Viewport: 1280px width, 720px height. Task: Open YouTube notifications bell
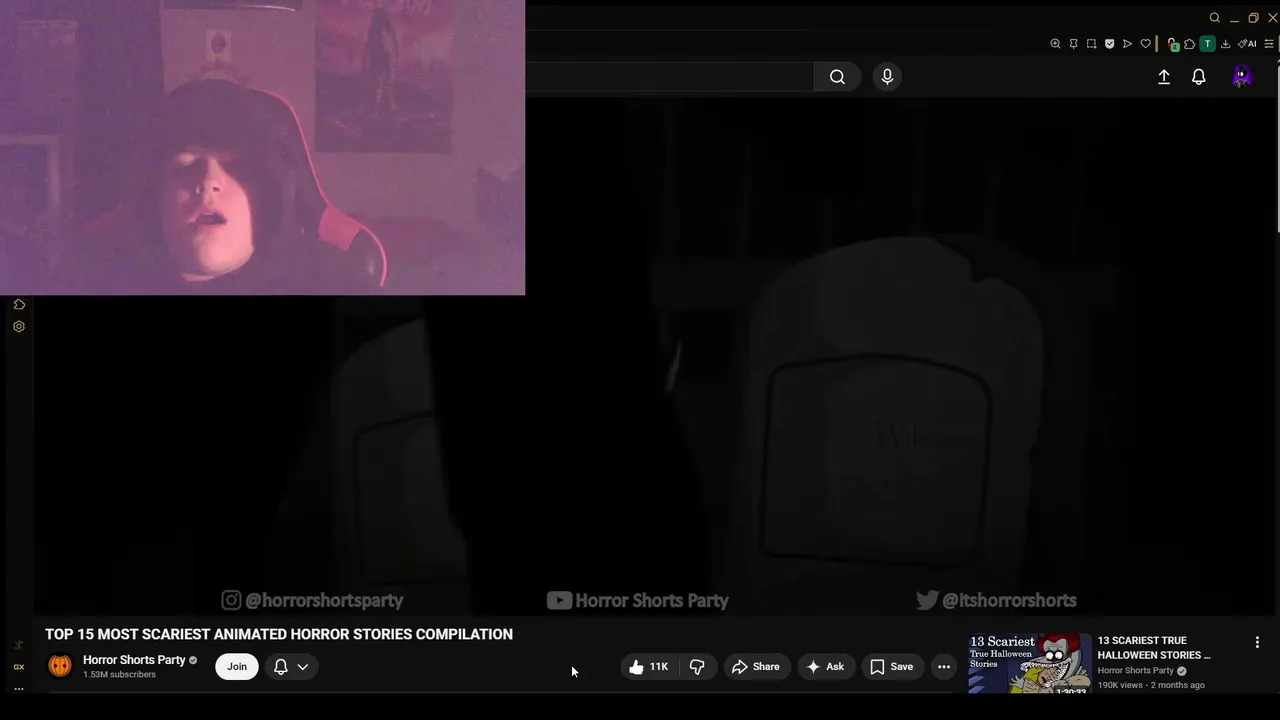coord(1198,77)
